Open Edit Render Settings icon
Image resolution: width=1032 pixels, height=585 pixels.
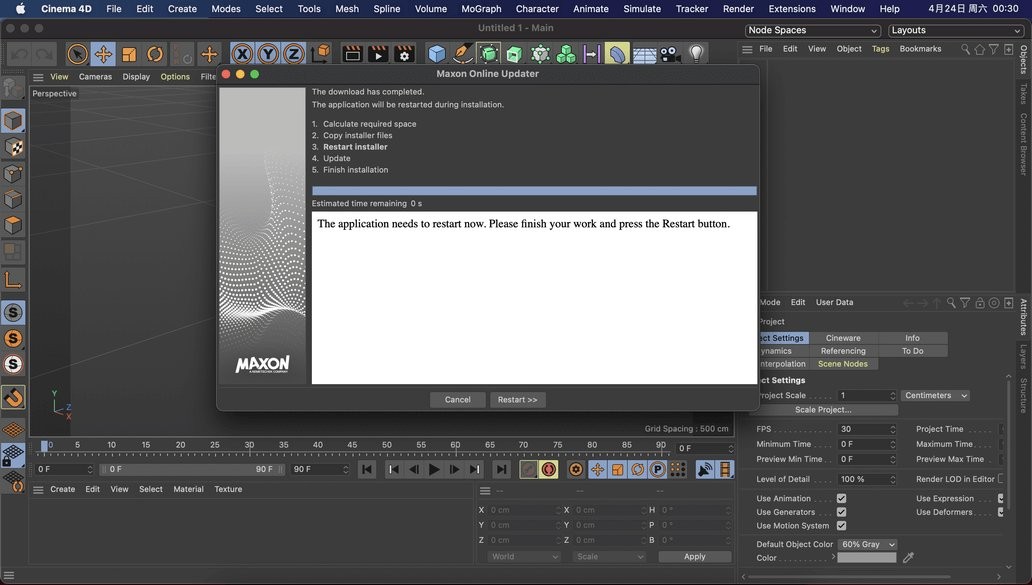click(404, 54)
